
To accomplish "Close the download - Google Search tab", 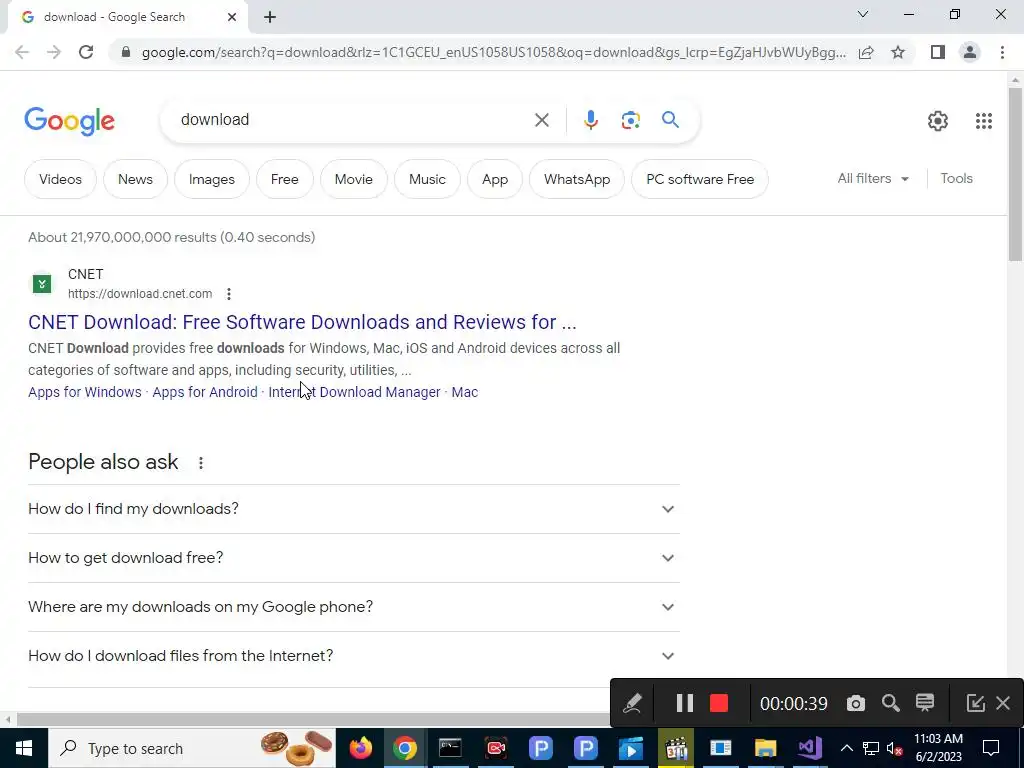I will [232, 17].
